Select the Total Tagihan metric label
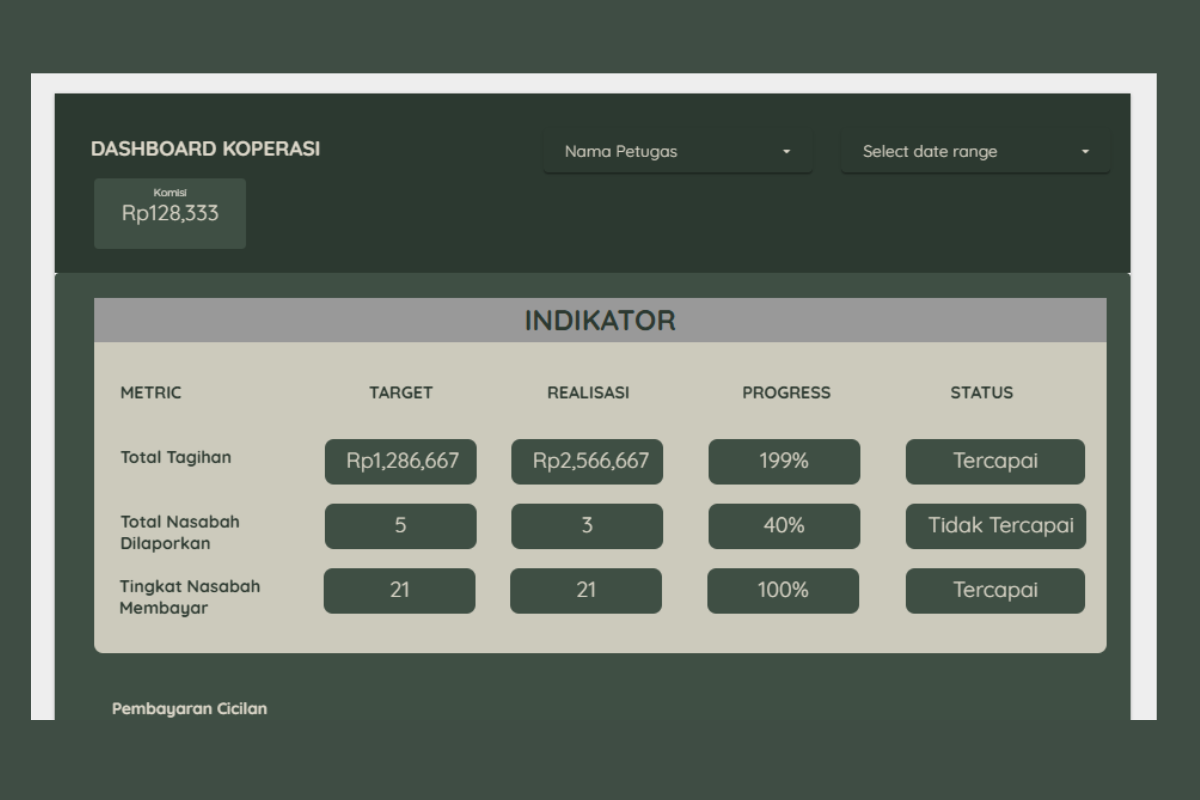Viewport: 1200px width, 800px height. tap(176, 457)
